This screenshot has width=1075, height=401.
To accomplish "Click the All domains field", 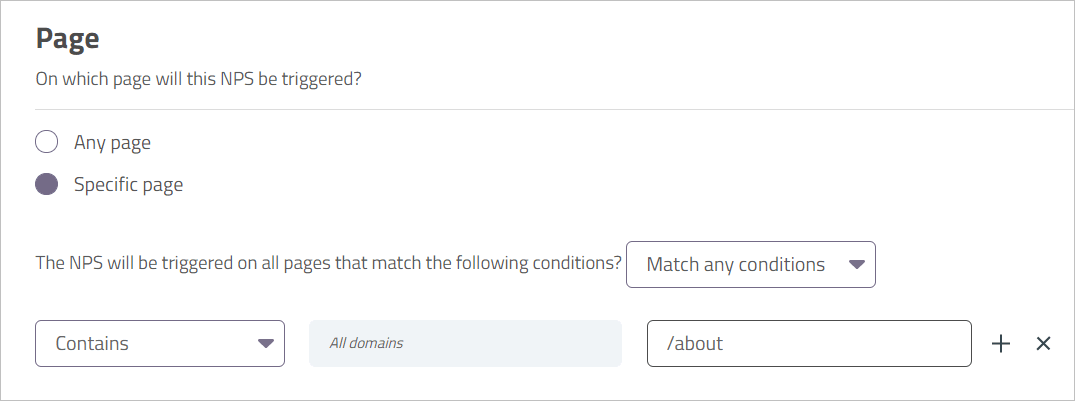I will (465, 344).
